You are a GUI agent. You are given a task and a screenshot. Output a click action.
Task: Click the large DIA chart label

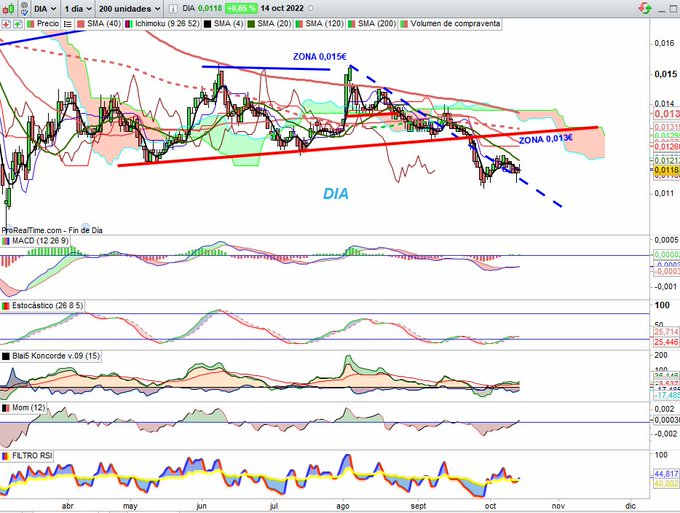pyautogui.click(x=336, y=193)
